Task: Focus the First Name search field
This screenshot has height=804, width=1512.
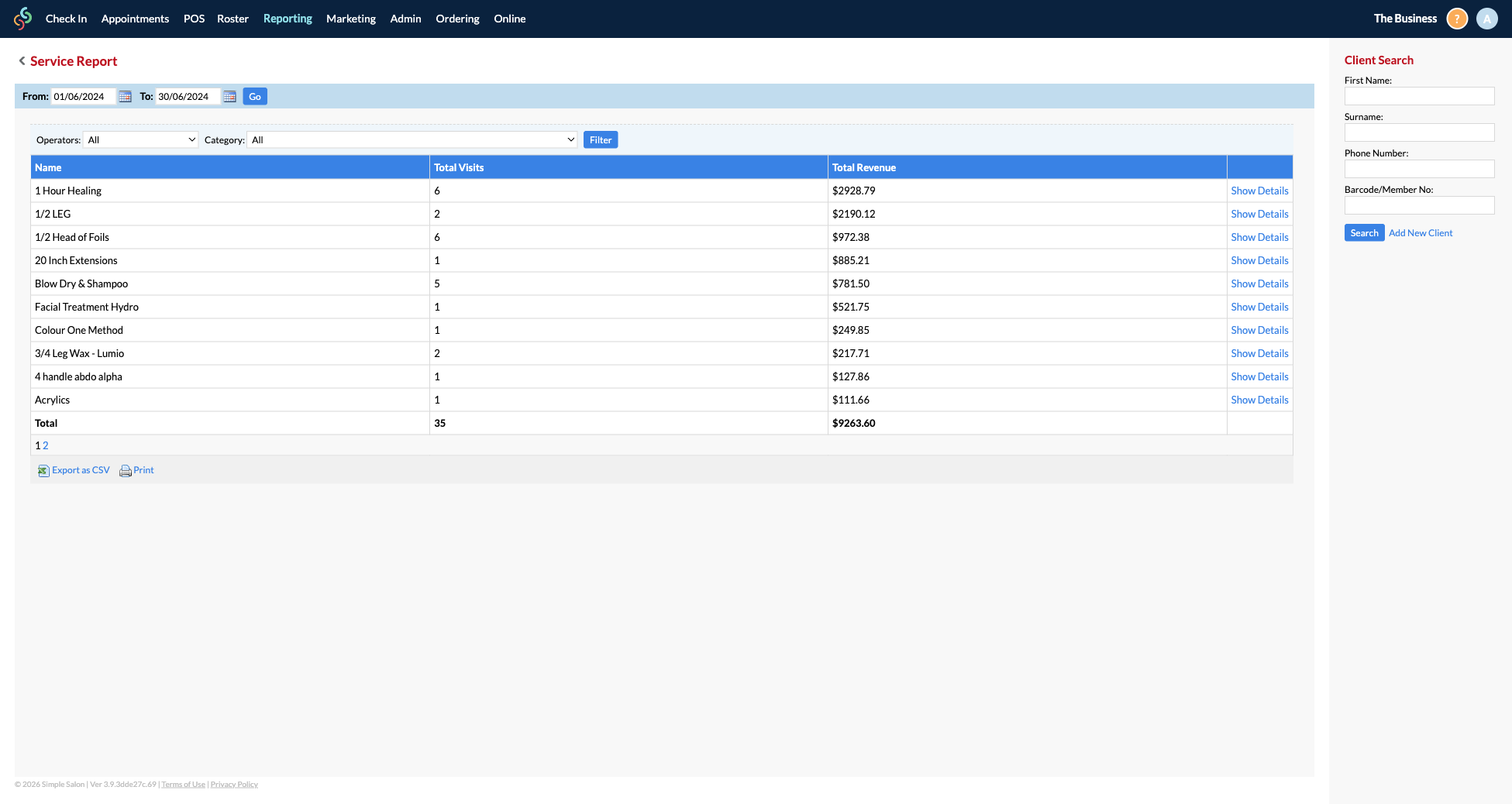Action: [1419, 96]
